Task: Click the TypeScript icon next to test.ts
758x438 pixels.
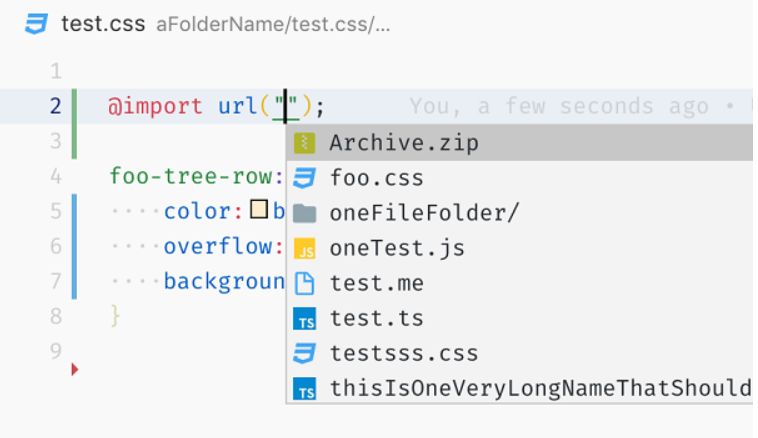Action: 305,319
